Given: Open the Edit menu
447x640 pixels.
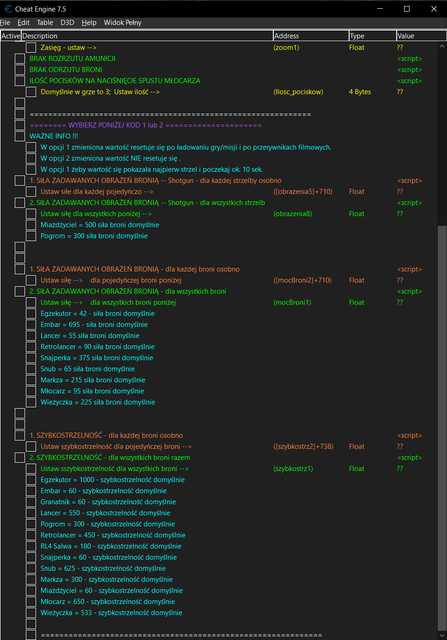Looking at the screenshot, I should (x=23, y=22).
